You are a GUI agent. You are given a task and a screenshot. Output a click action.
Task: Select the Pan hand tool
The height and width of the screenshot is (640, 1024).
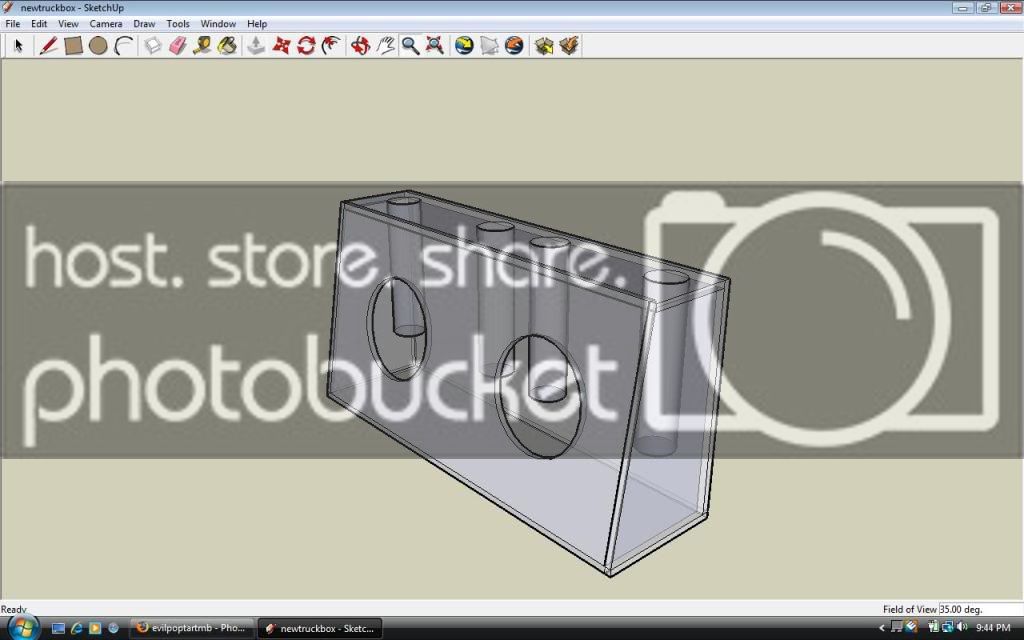385,46
